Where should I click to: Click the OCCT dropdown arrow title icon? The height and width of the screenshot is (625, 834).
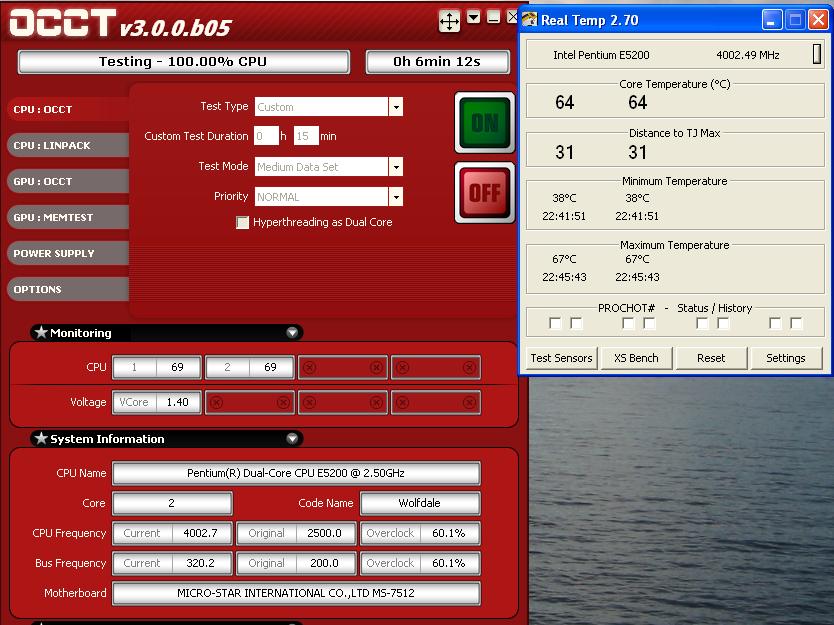474,18
